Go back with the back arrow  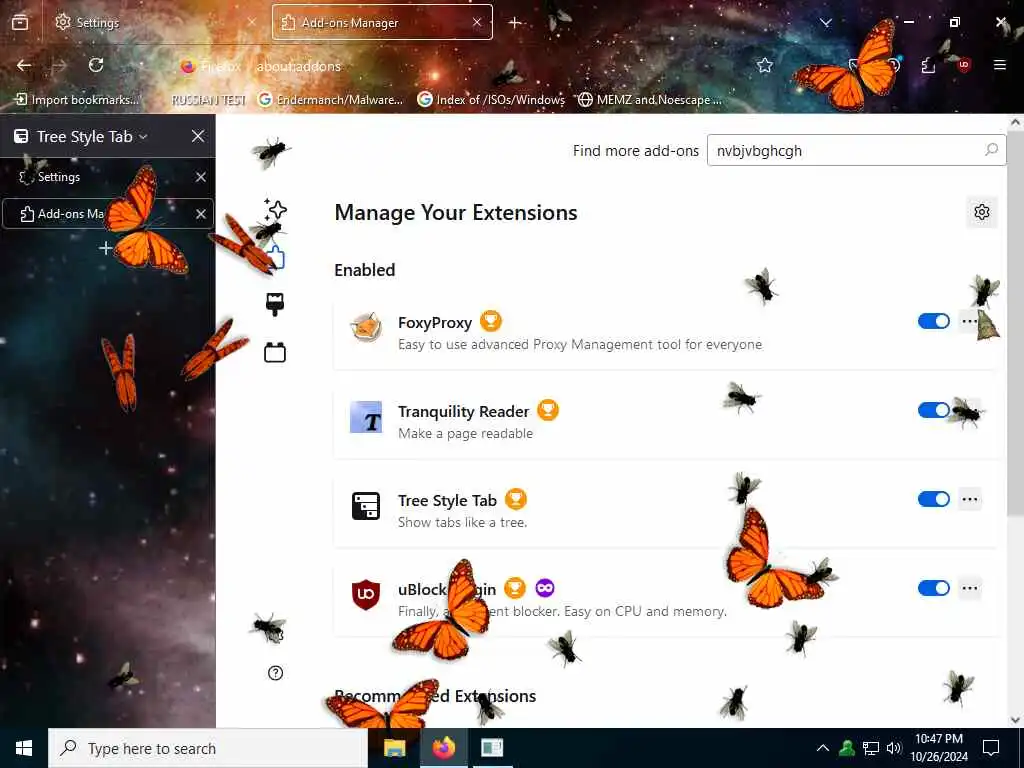tap(24, 65)
